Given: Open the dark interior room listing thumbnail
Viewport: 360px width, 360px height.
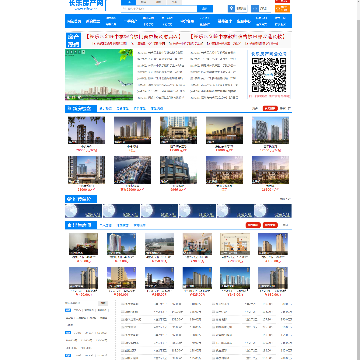Looking at the screenshot, I should [83, 244].
